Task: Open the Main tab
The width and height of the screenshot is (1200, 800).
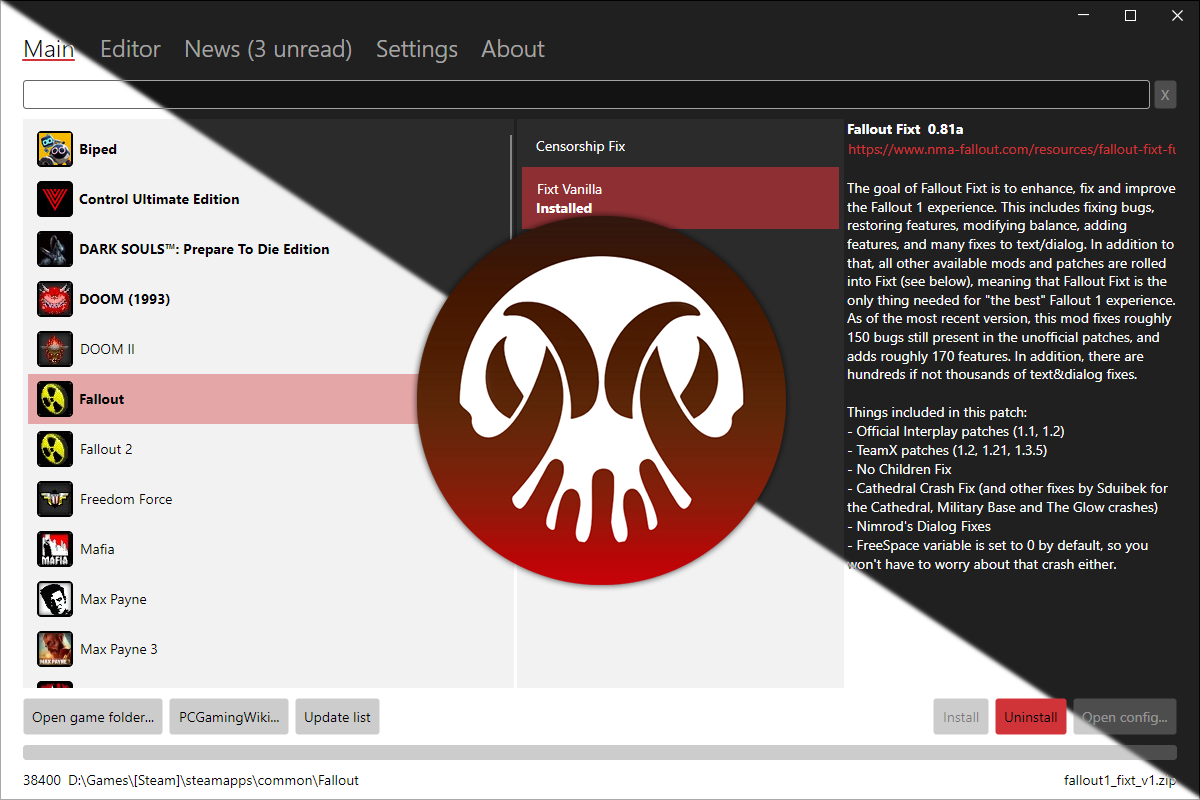Action: coord(49,49)
